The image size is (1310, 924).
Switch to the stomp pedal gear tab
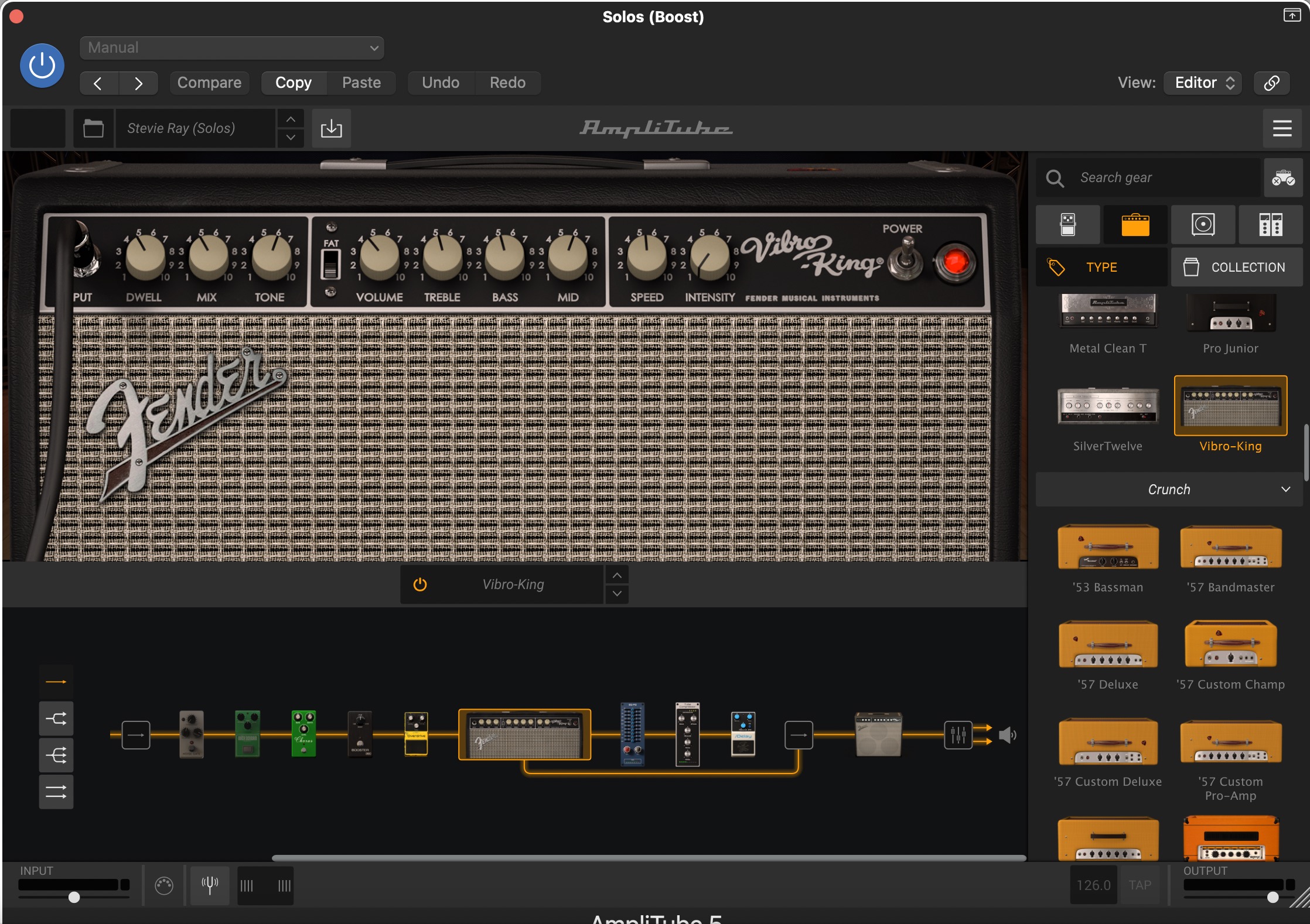1068,225
